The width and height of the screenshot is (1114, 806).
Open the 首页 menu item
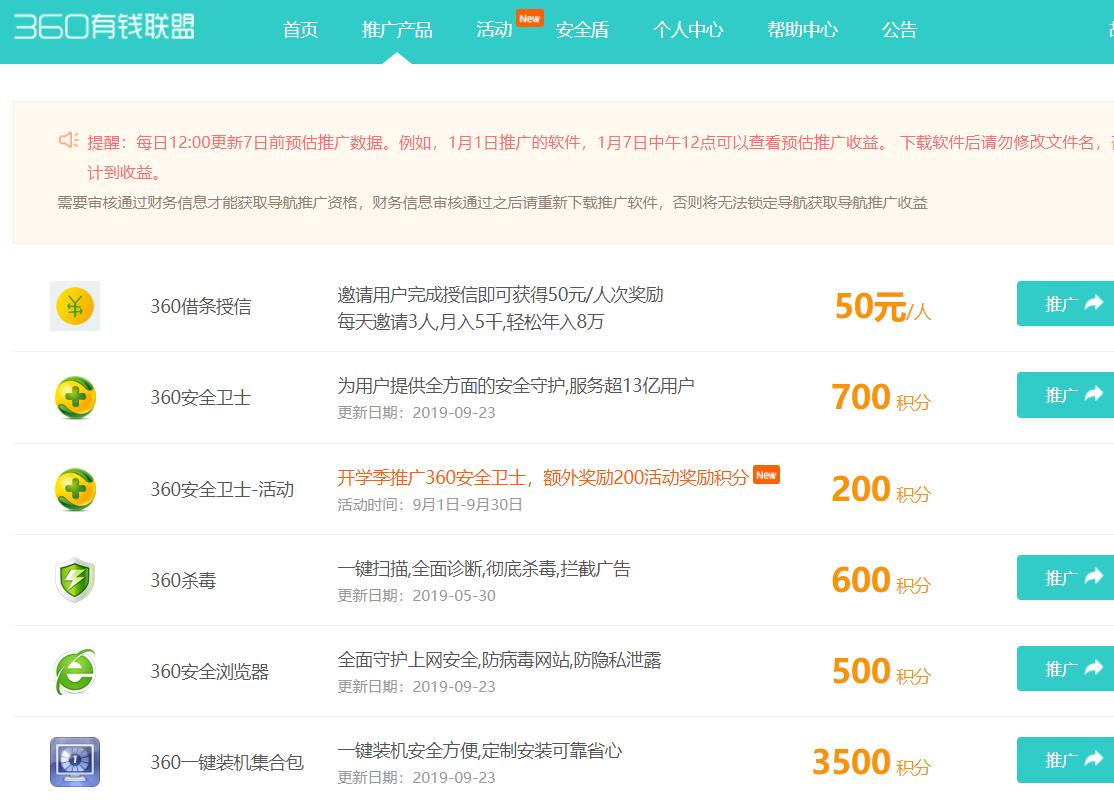coord(299,30)
